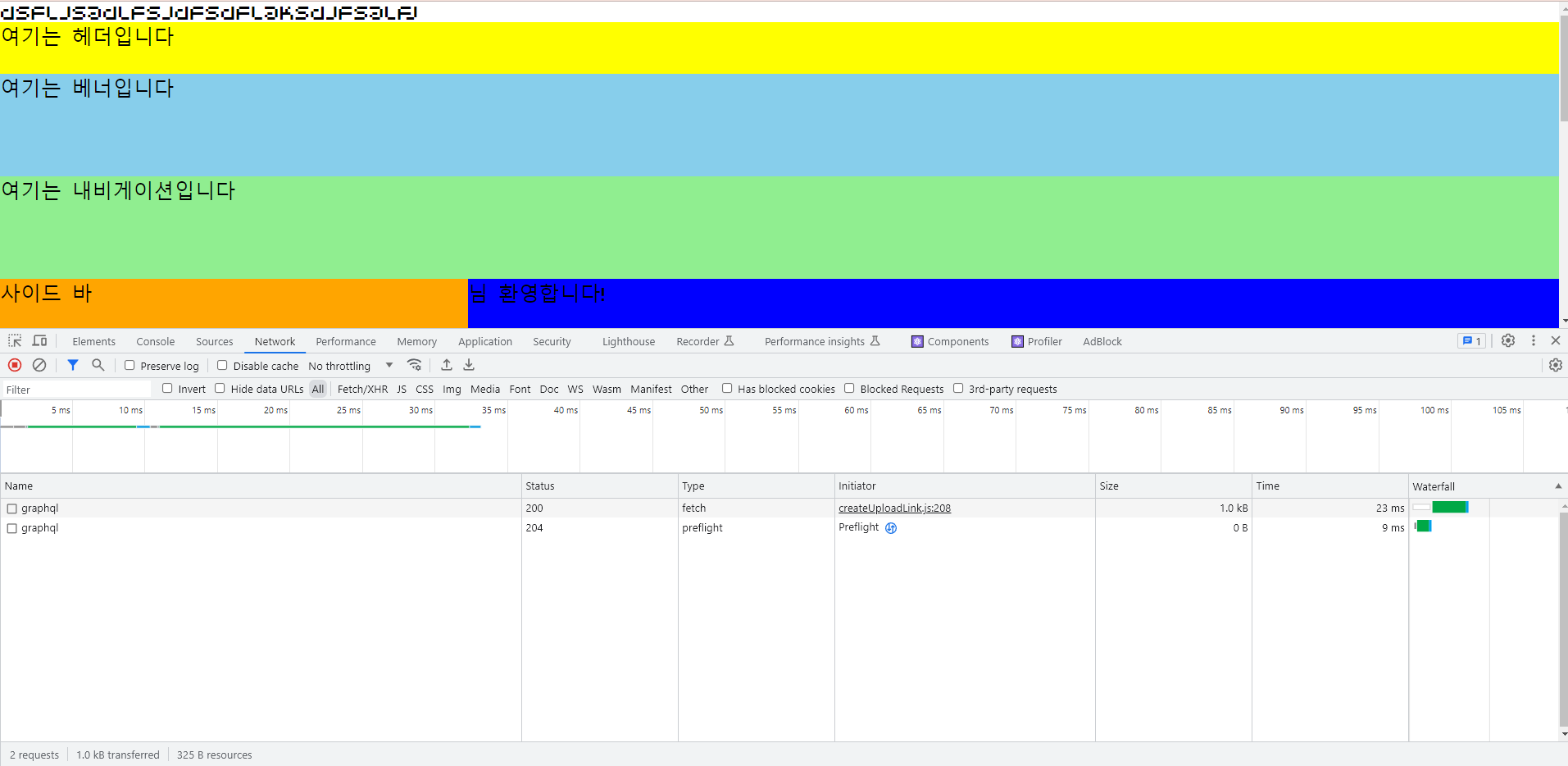Filter requests by CSS type
This screenshot has width=1568, height=766.
425,390
